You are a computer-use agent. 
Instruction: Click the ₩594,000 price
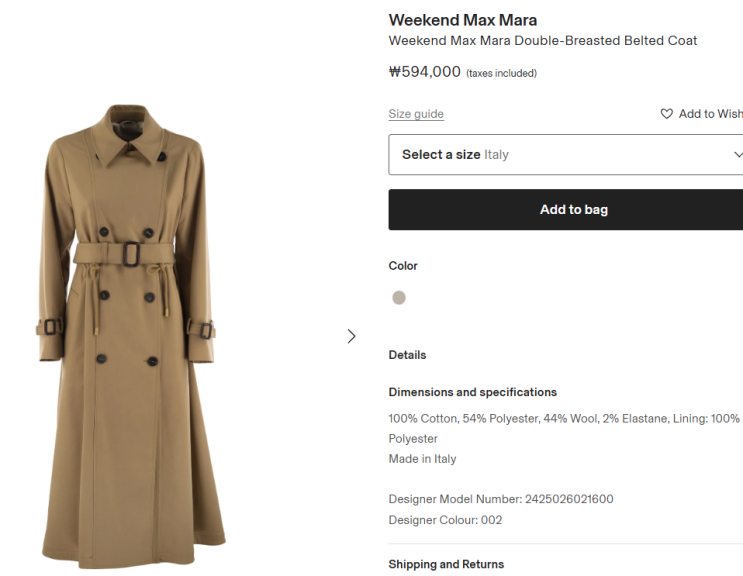click(424, 72)
